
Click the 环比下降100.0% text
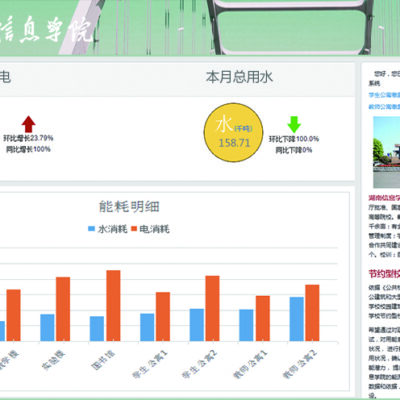[x=294, y=139]
